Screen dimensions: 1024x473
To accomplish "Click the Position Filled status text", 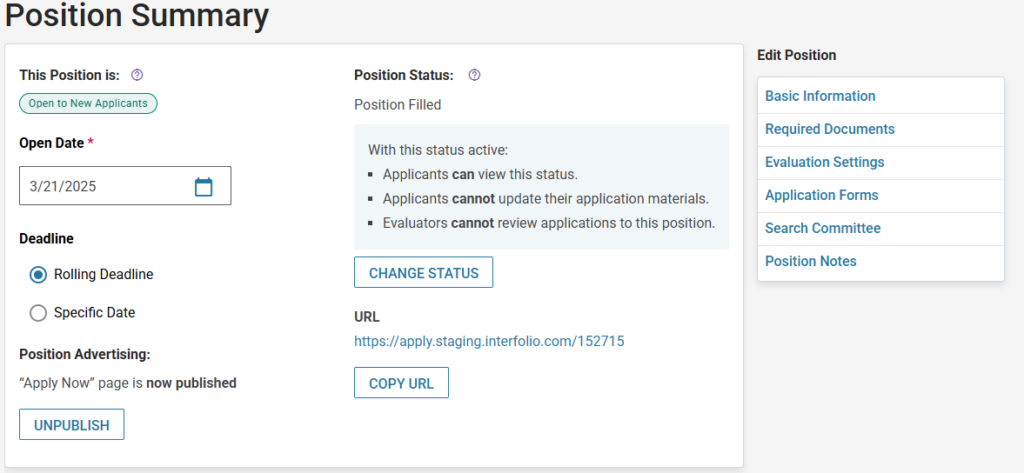I will point(398,105).
